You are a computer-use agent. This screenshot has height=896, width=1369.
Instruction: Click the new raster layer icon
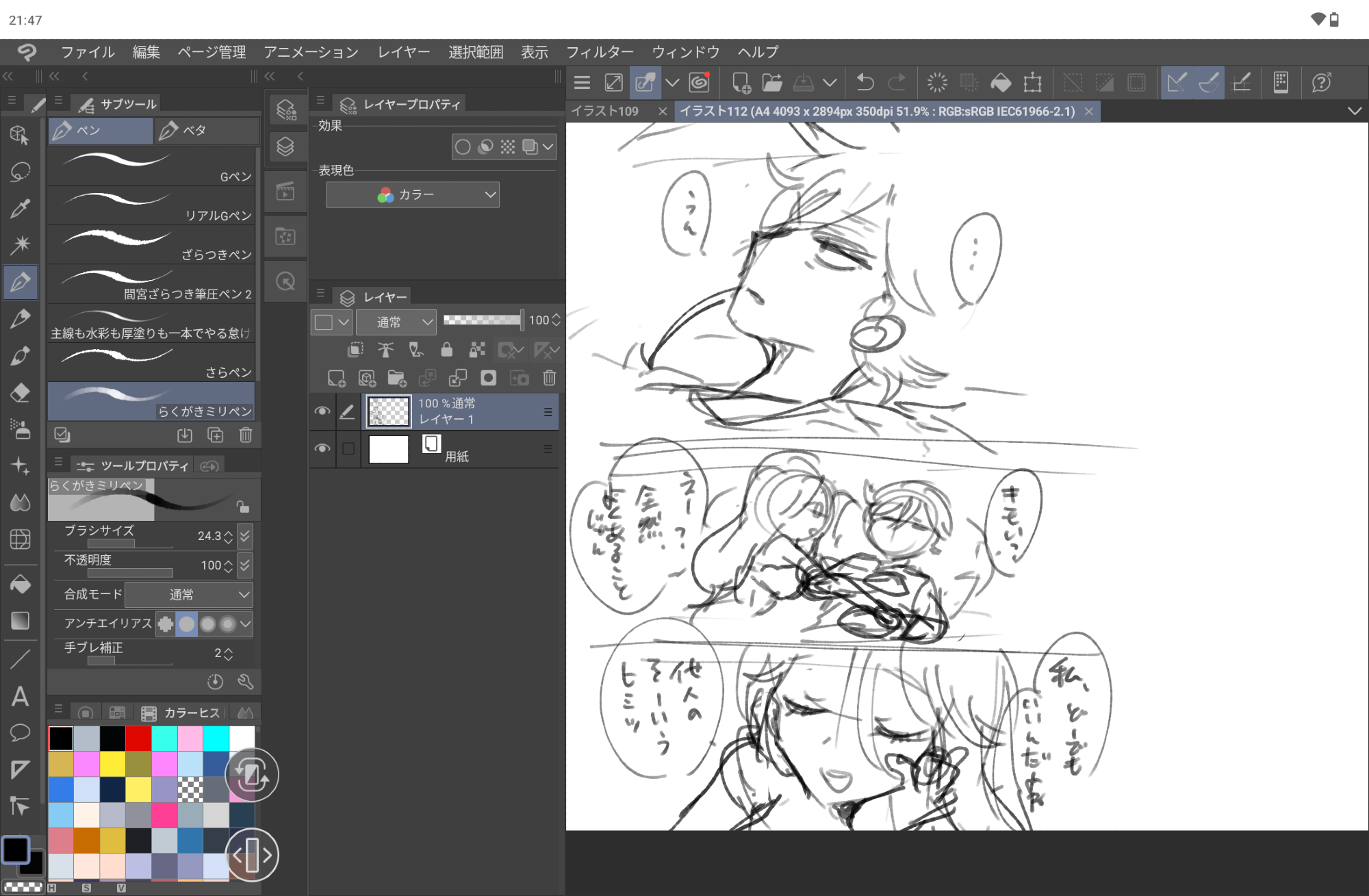point(336,378)
